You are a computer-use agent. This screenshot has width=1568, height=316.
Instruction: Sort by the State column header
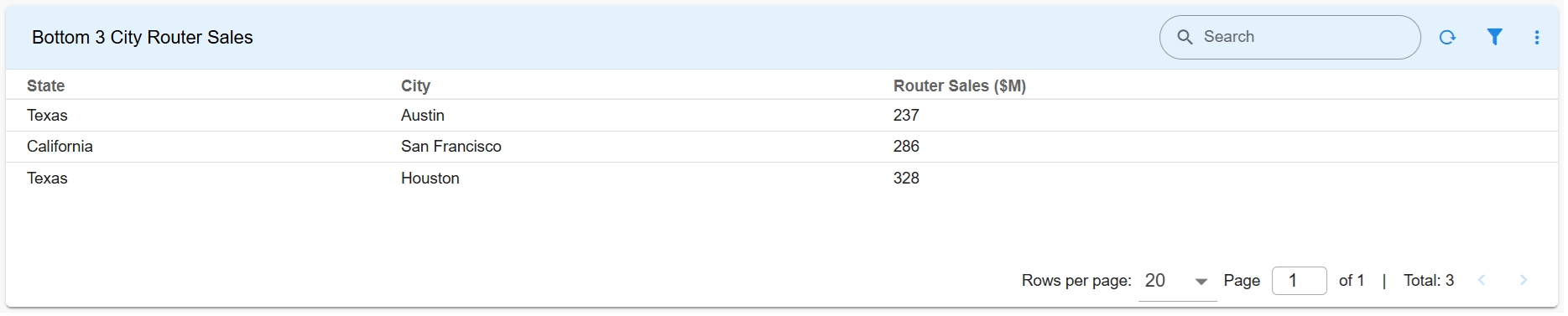pyautogui.click(x=45, y=85)
